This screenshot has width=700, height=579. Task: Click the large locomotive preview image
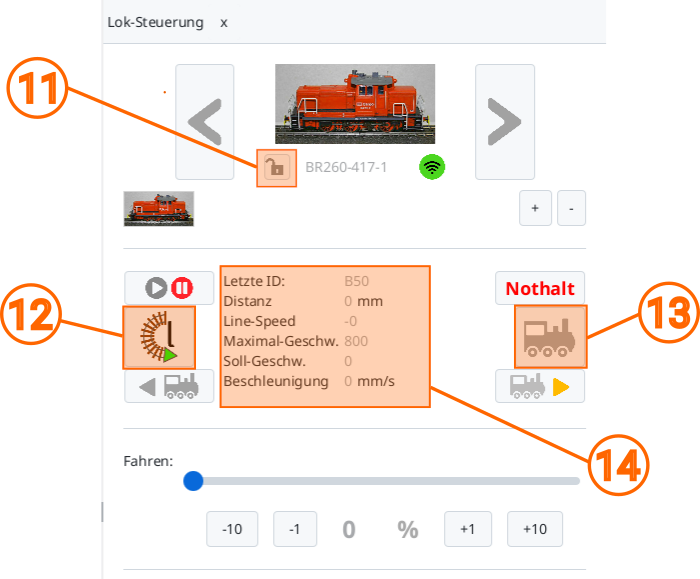tap(355, 104)
